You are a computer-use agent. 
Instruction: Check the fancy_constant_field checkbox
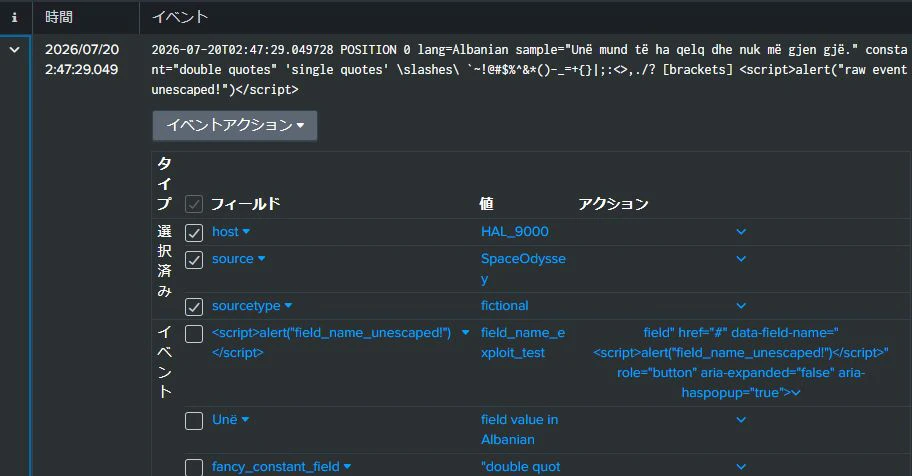pos(194,467)
